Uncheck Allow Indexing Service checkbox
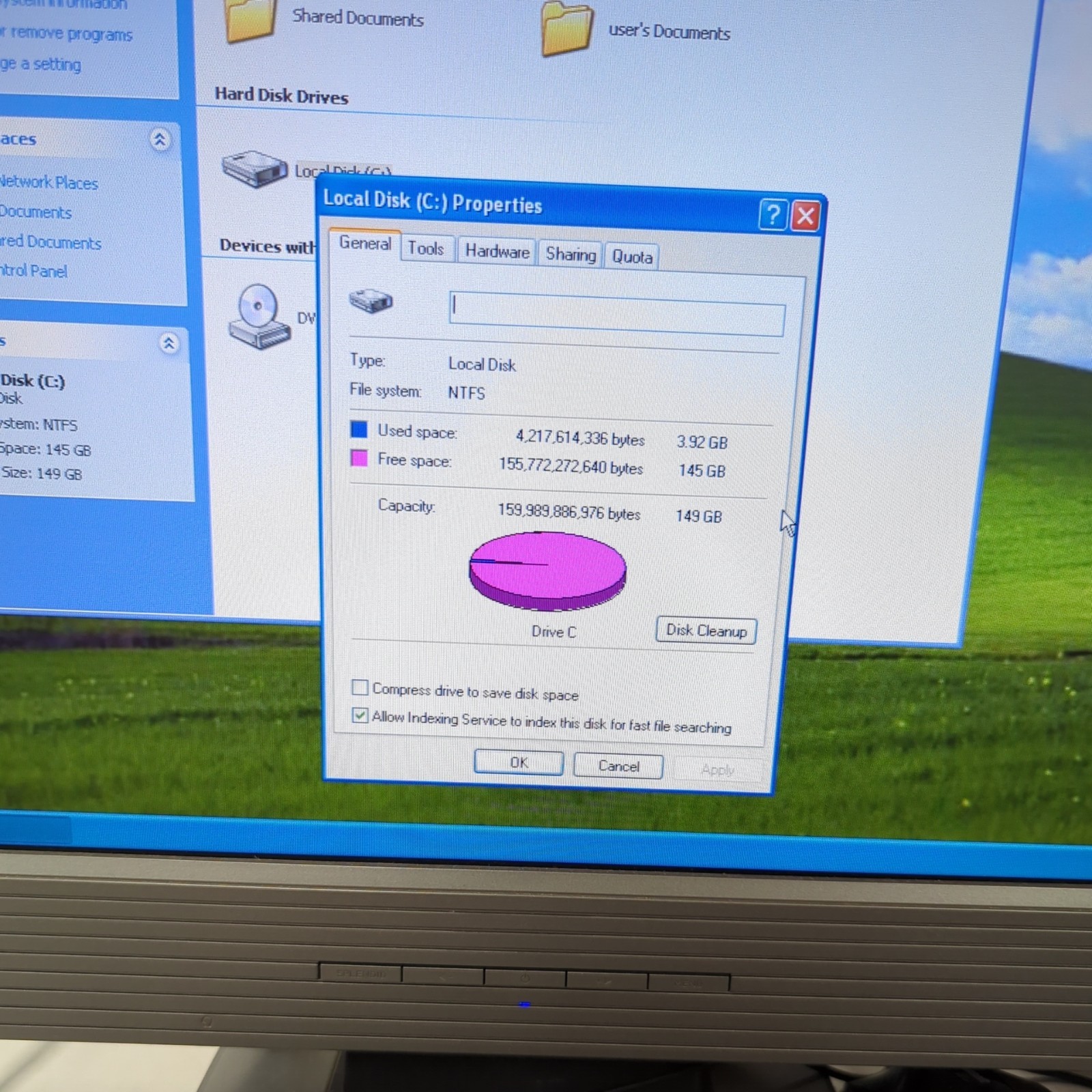This screenshot has height=1092, width=1092. click(360, 715)
